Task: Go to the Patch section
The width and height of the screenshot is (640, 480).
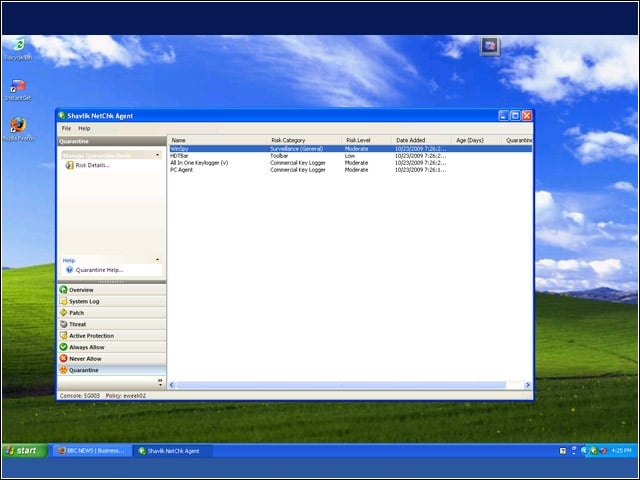Action: coord(112,313)
